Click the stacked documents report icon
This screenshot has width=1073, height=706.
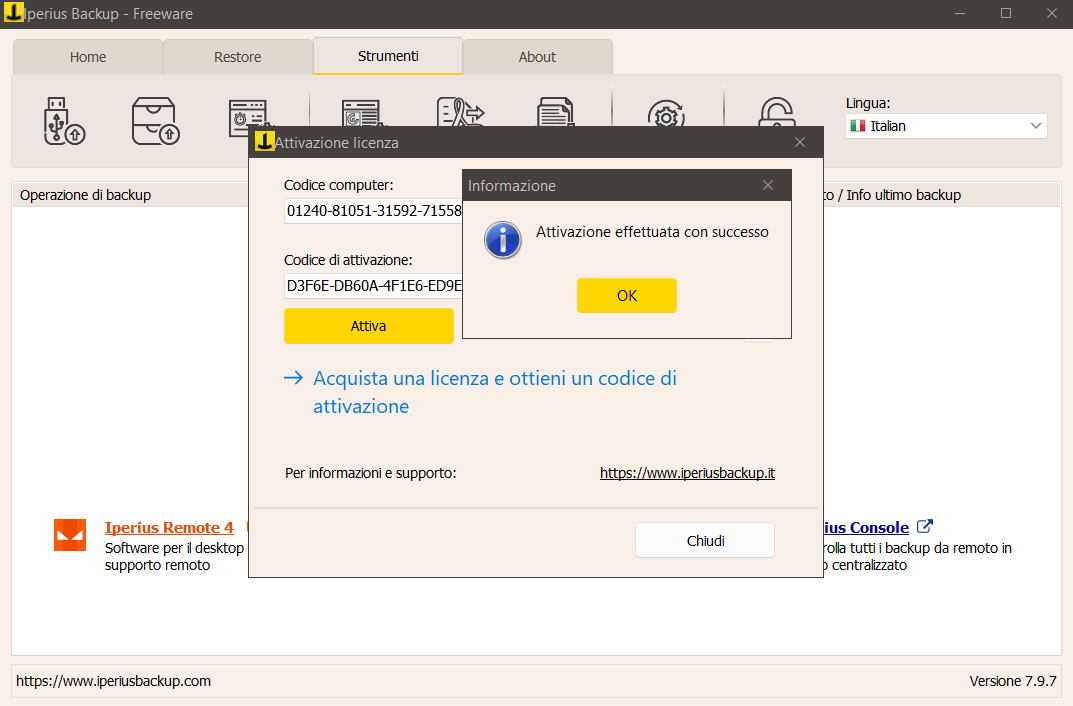555,112
